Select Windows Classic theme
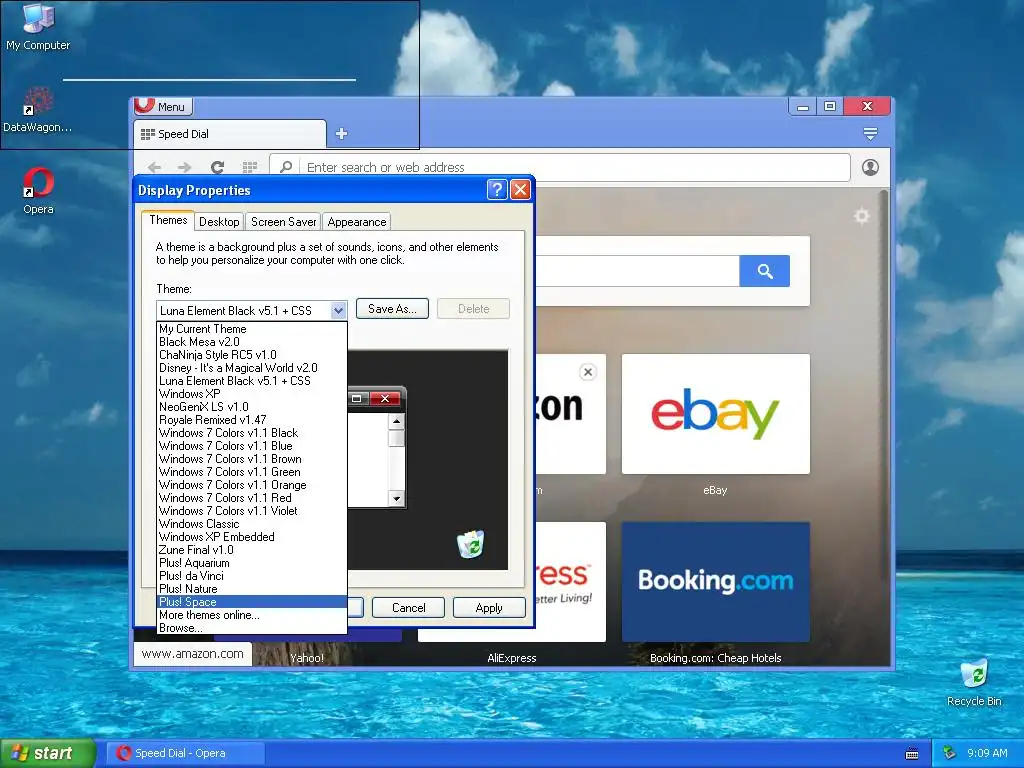This screenshot has width=1024, height=768. (252, 524)
